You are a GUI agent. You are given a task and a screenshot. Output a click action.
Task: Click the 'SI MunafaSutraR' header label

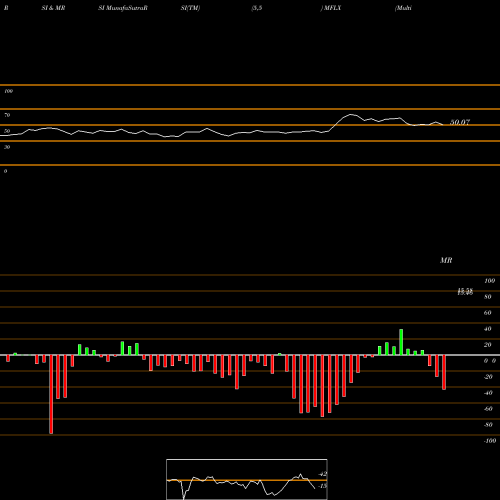click(123, 8)
